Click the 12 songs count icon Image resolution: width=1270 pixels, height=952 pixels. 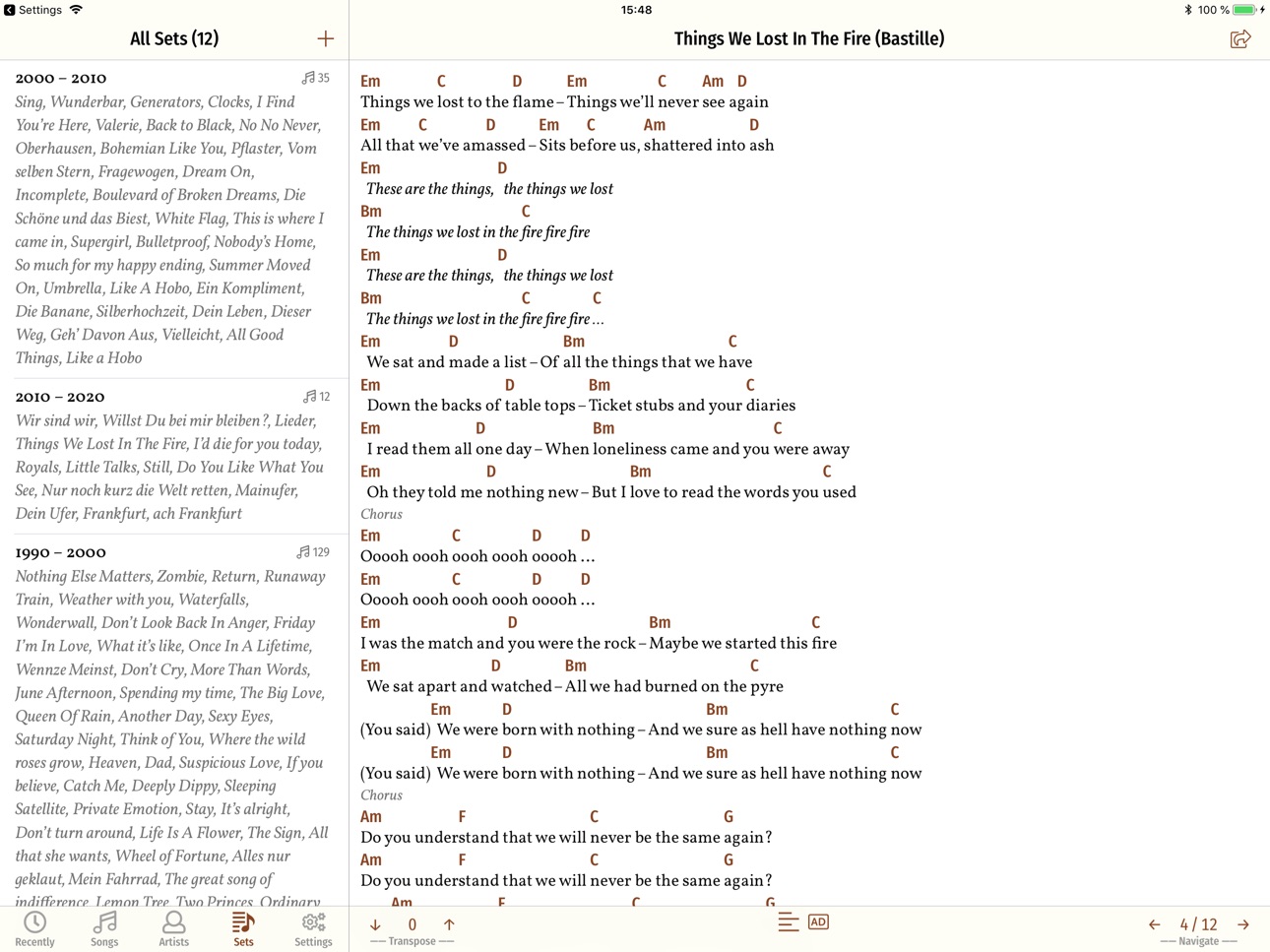pyautogui.click(x=317, y=397)
